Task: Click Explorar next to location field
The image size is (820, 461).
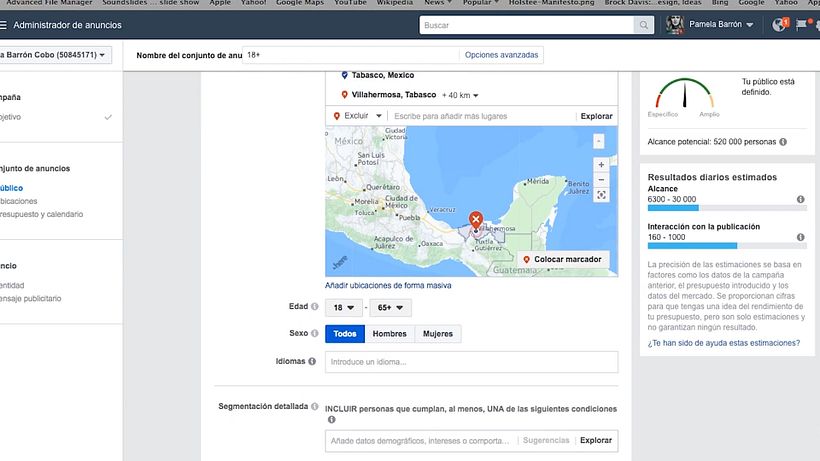Action: pyautogui.click(x=596, y=116)
